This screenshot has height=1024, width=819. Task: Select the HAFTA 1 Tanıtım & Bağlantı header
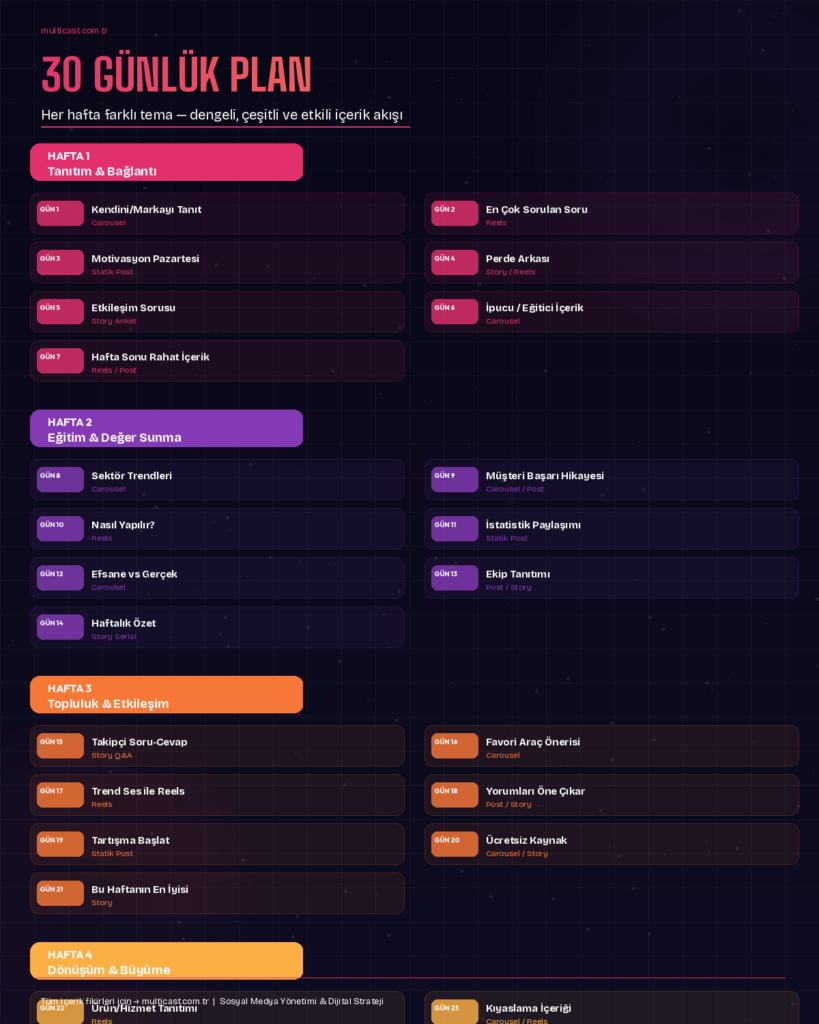pos(166,162)
